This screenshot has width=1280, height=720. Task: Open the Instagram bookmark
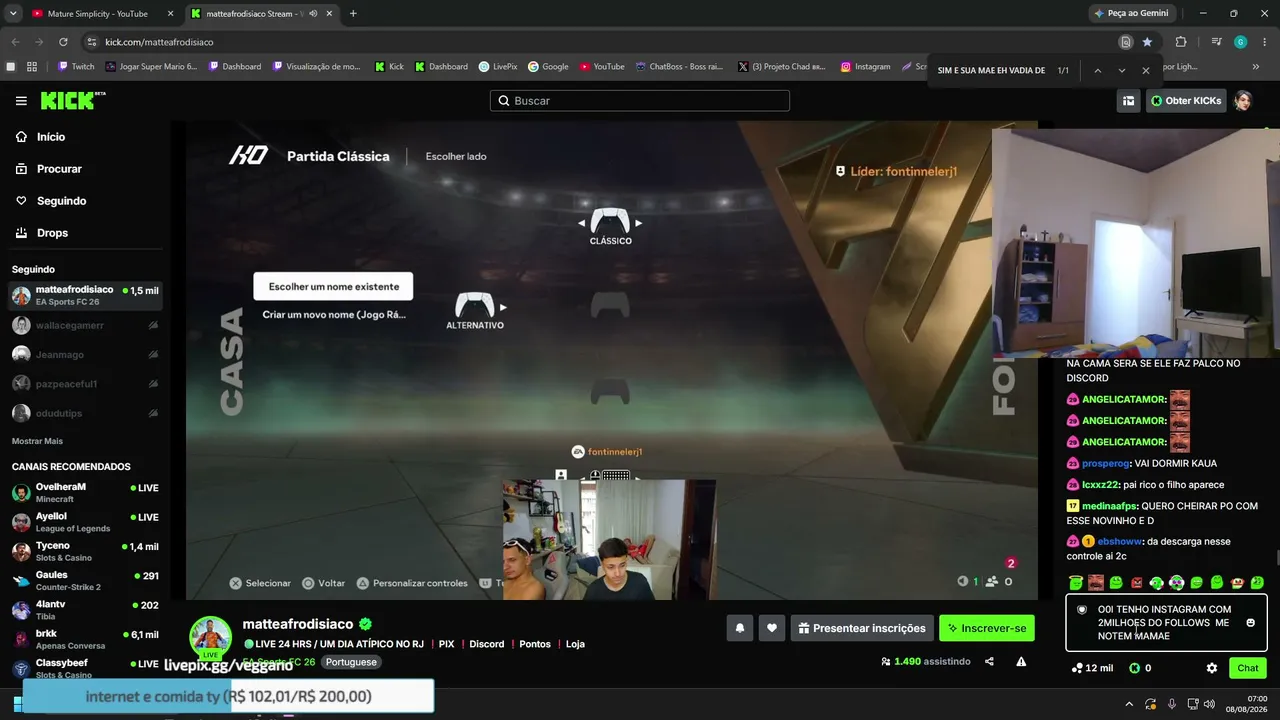coord(865,67)
